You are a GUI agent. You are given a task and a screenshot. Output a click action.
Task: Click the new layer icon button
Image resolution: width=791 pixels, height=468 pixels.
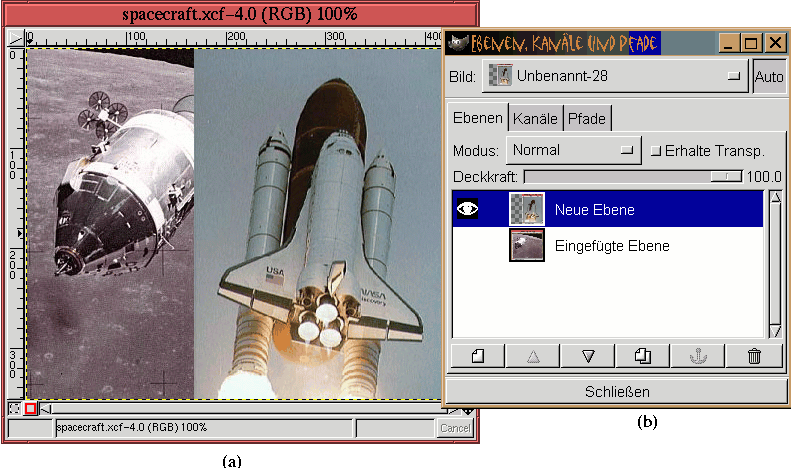click(x=477, y=356)
